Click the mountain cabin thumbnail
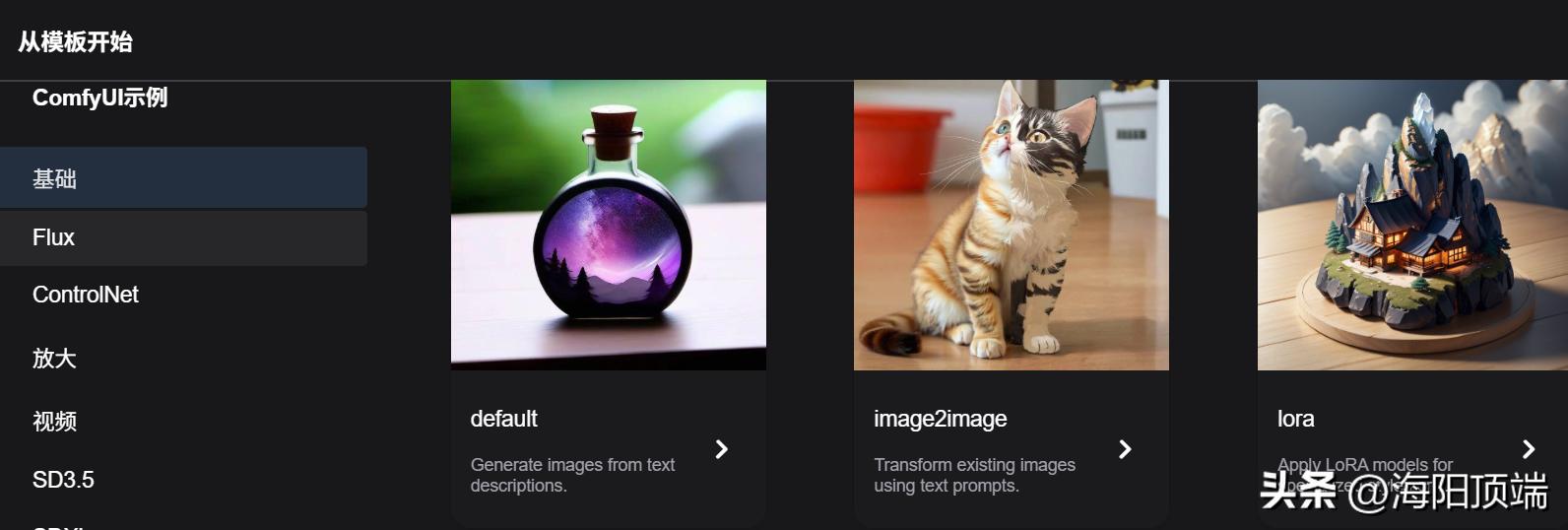The image size is (1568, 530). click(x=1412, y=225)
